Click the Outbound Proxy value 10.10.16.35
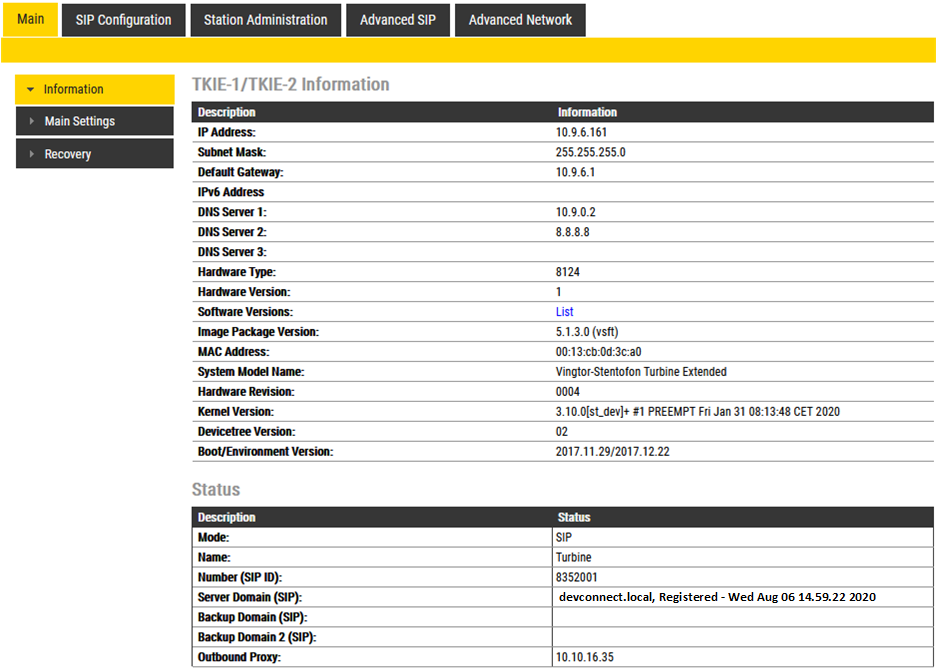The width and height of the screenshot is (937, 670). [x=585, y=657]
